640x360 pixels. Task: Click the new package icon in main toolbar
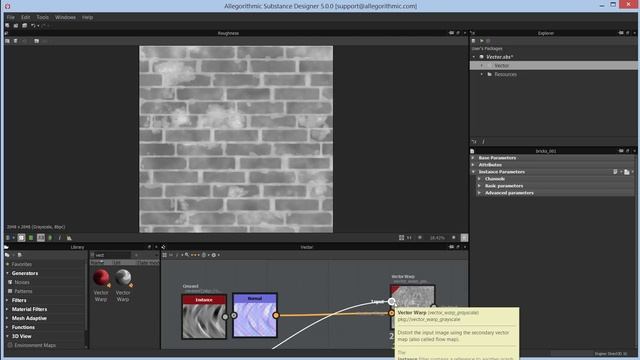tap(7, 25)
